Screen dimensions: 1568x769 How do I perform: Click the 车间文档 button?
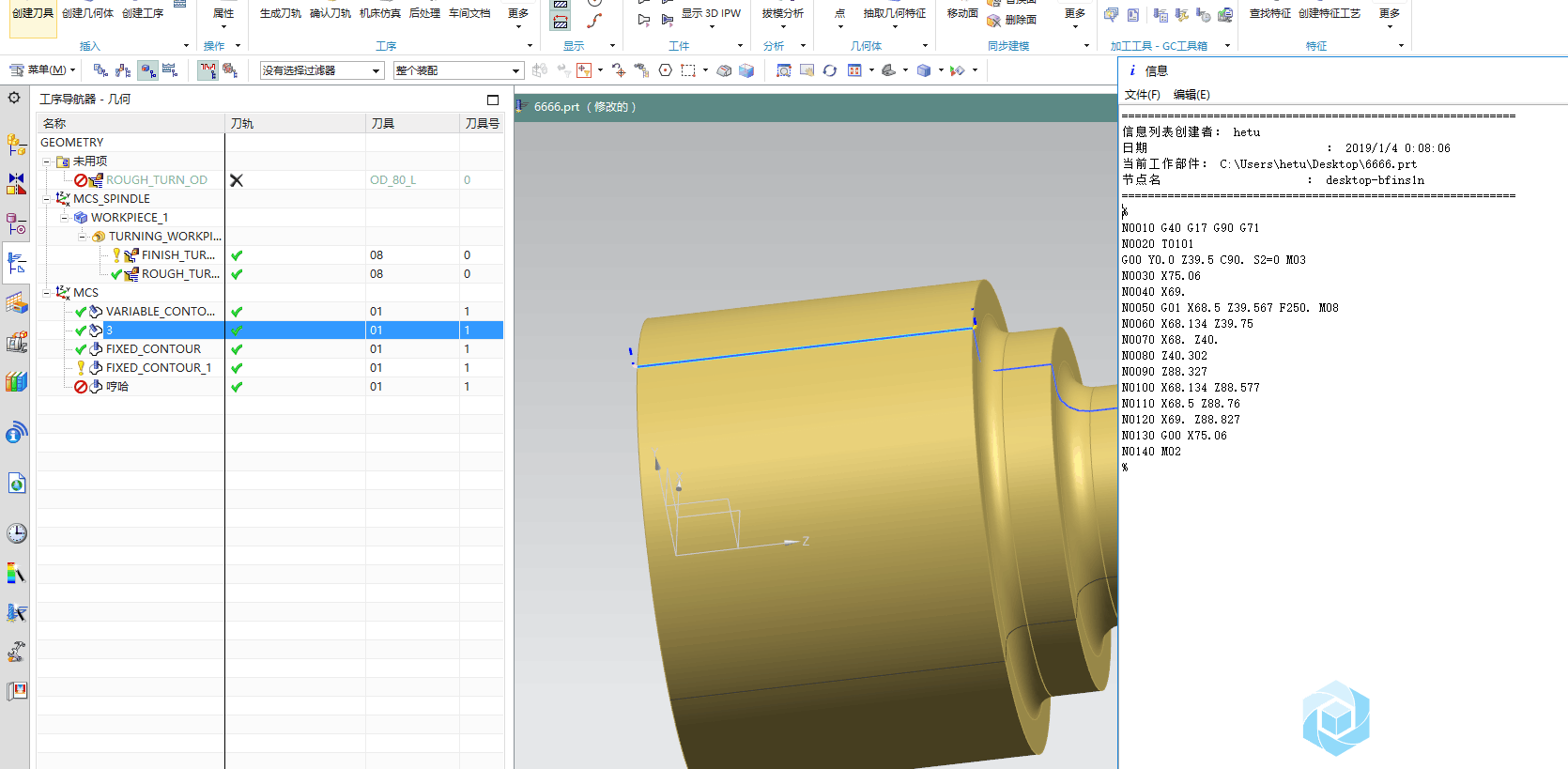(x=469, y=13)
